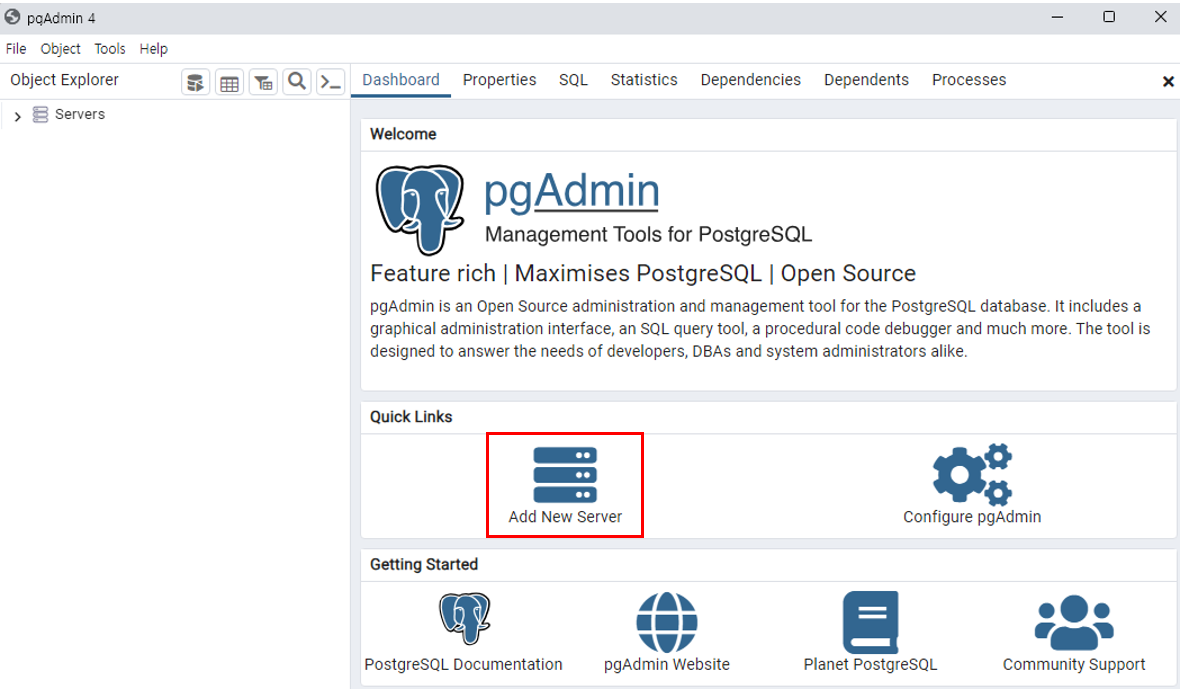Open PostgreSQL Documentation elephant icon
Screen dimensions: 1183x693
tap(465, 618)
